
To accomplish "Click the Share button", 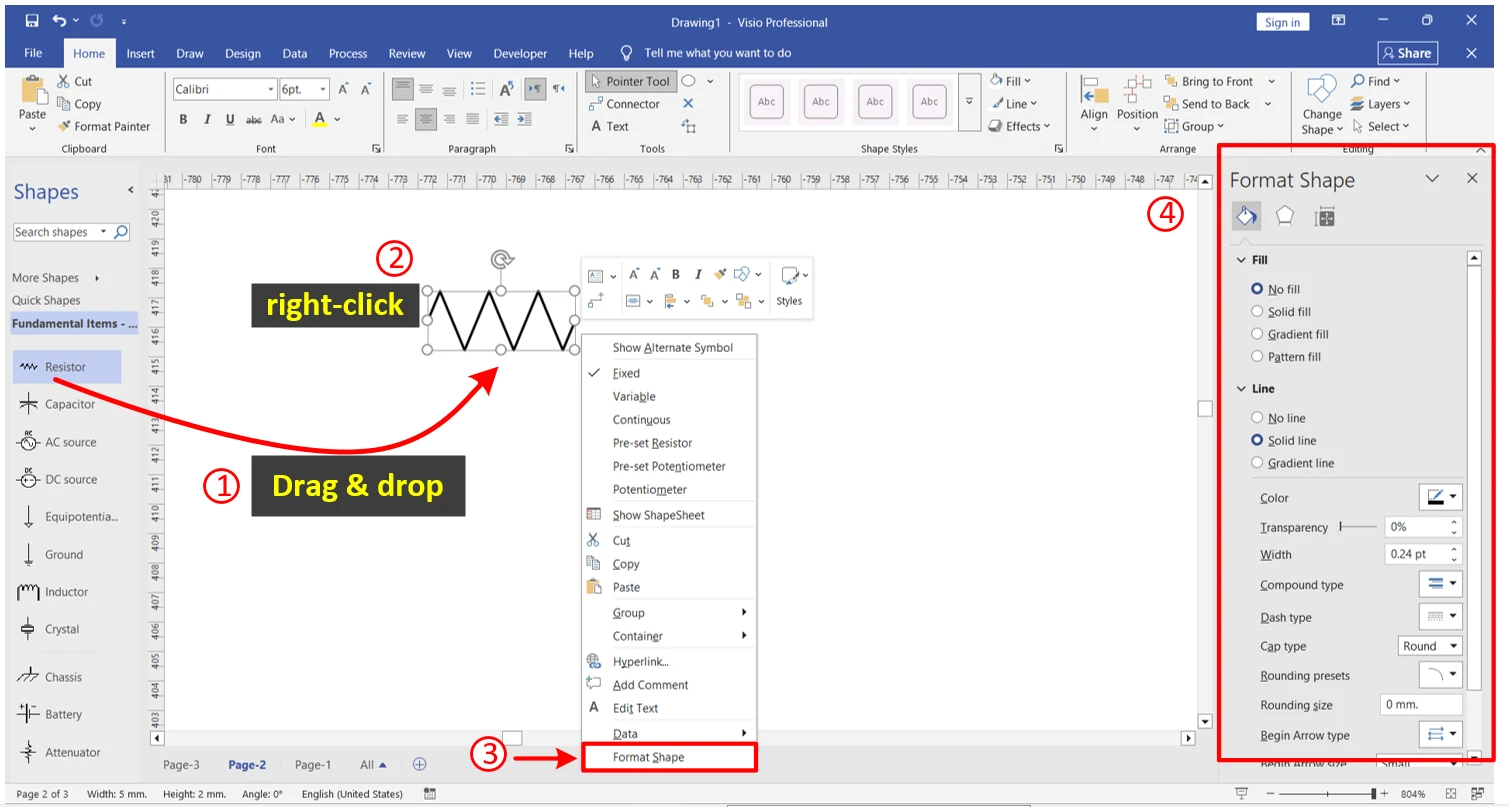I will tap(1406, 53).
